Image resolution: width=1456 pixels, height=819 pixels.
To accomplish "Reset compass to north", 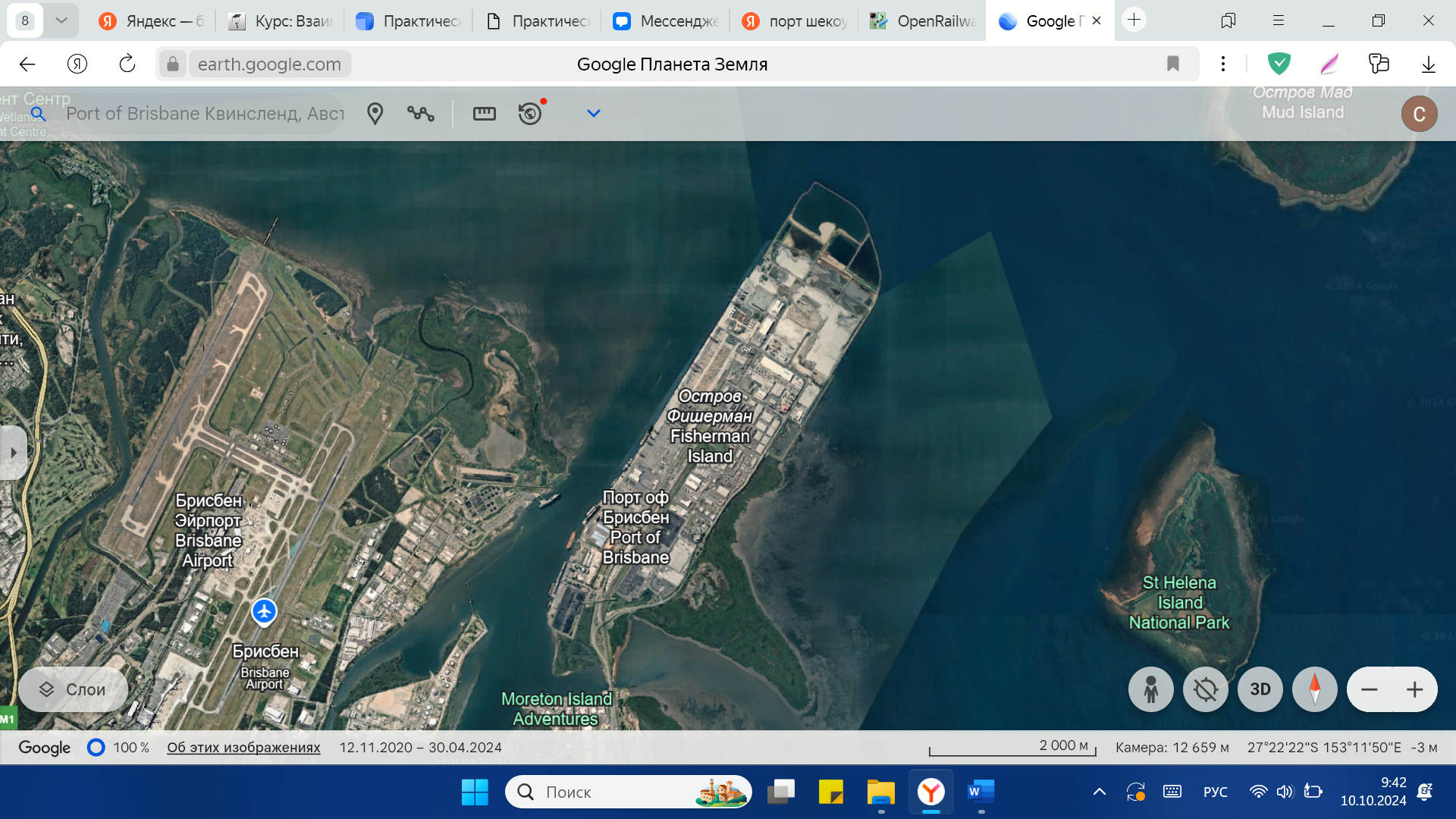I will (x=1314, y=689).
